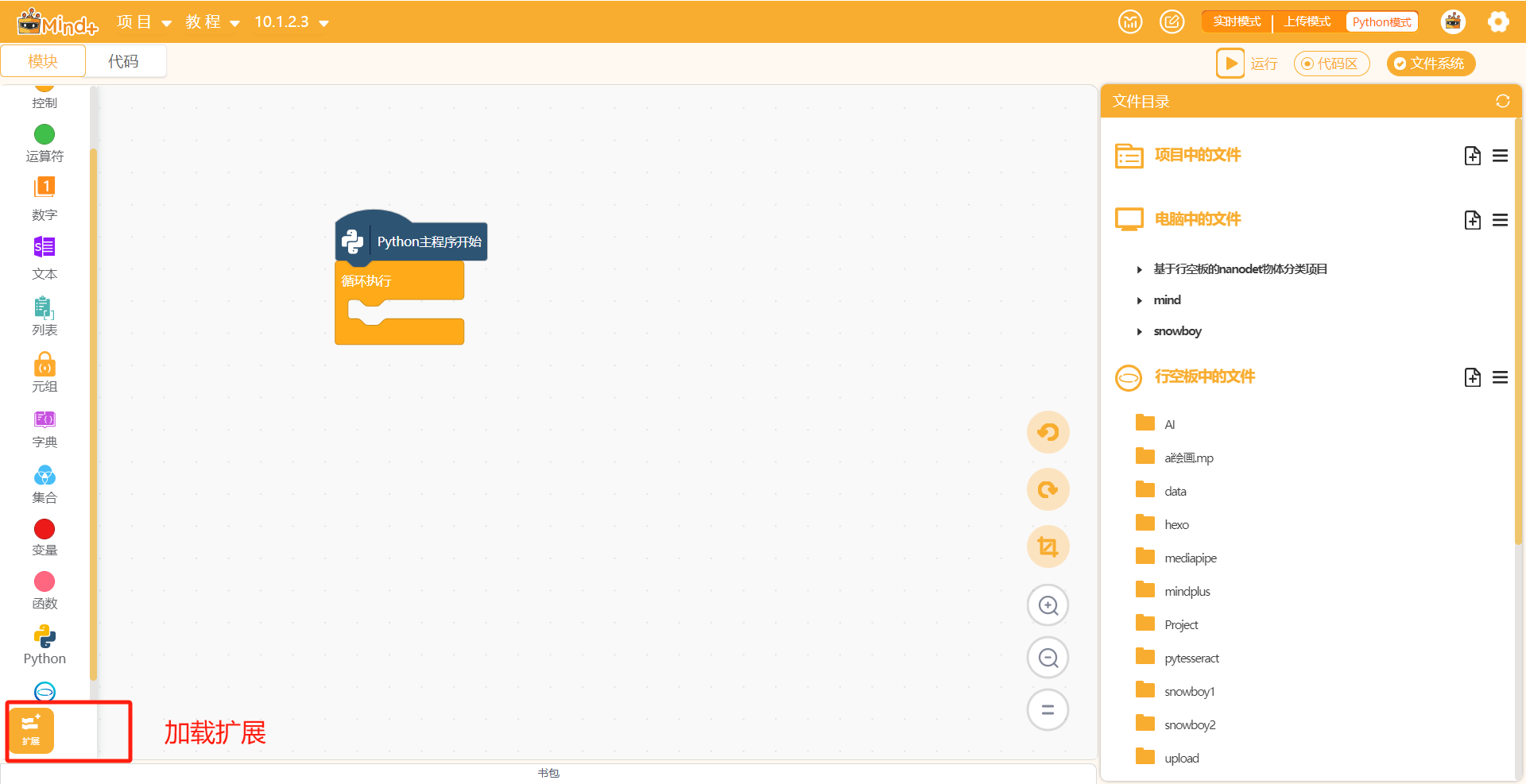The width and height of the screenshot is (1526, 784).
Task: Click the Mind+ mascot icon in top bar
Action: tap(1453, 21)
